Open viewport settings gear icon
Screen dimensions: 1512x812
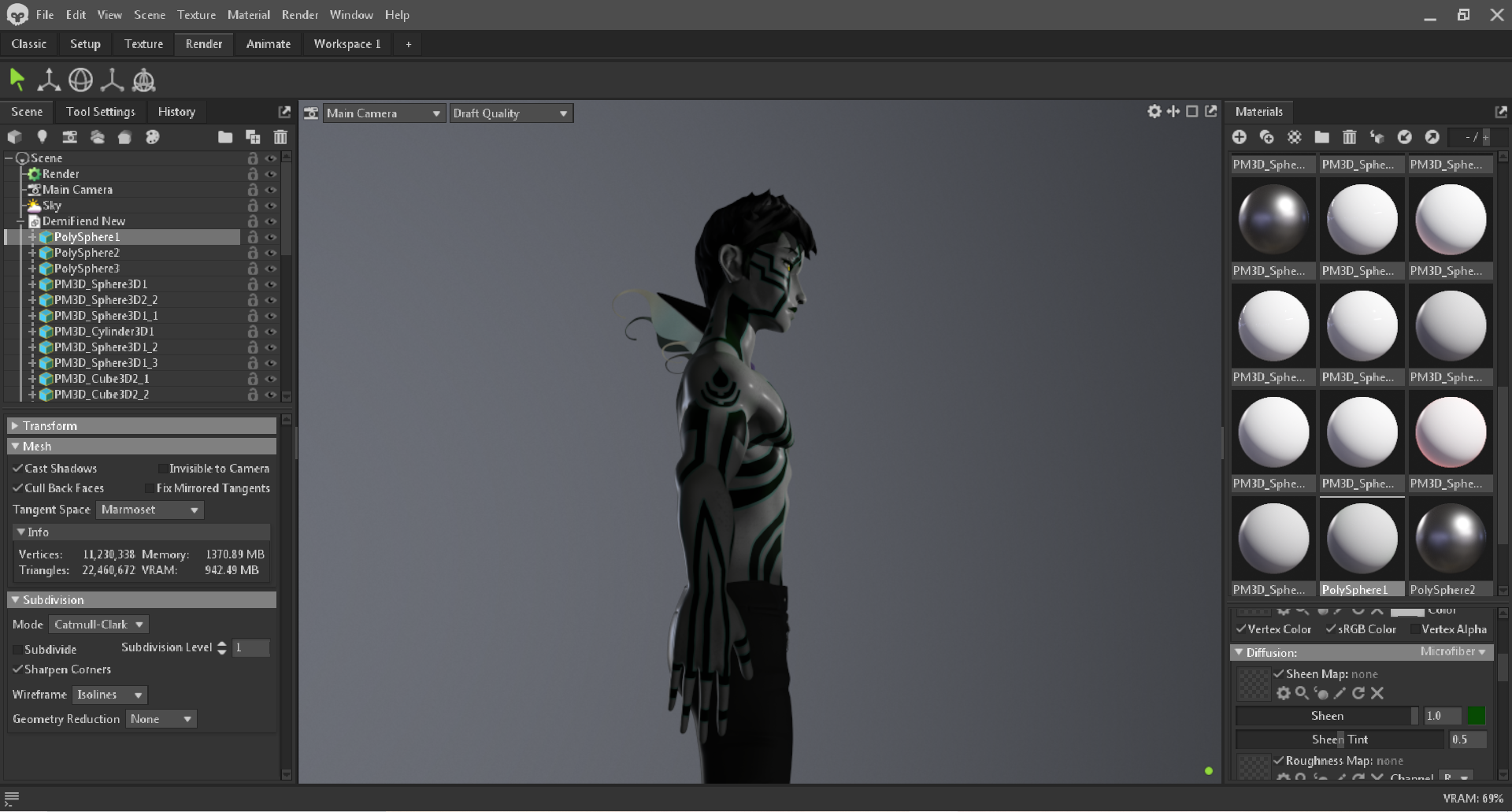[1154, 112]
